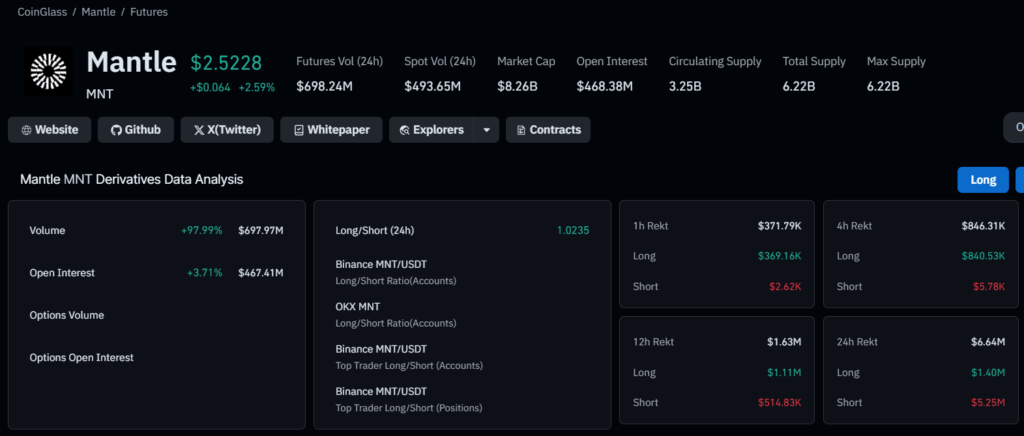Screen dimensions: 1024x436
Task: Click the file icon on Contracts button
Action: click(x=520, y=130)
